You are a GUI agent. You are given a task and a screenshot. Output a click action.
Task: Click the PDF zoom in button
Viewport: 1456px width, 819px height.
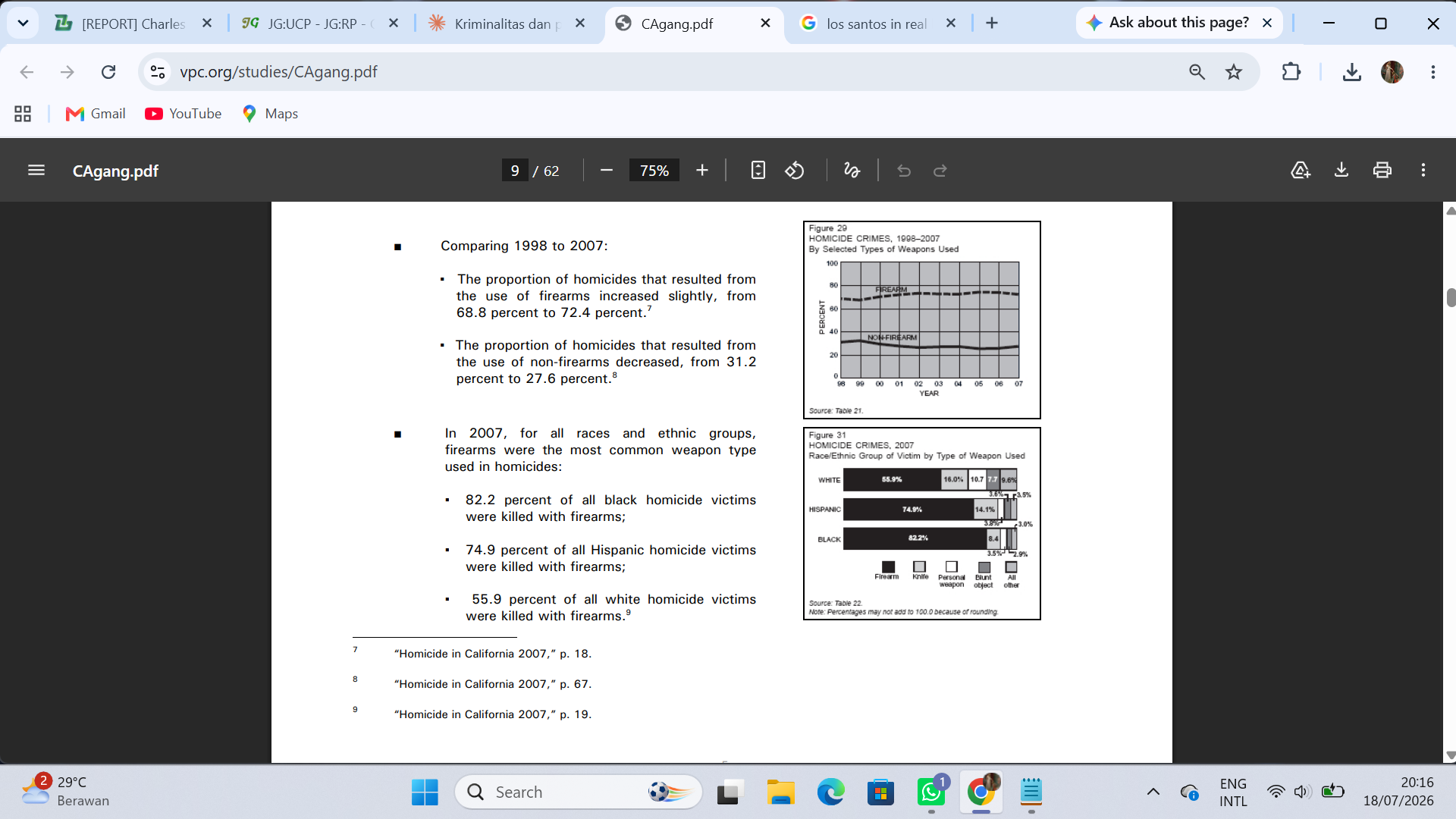tap(702, 171)
